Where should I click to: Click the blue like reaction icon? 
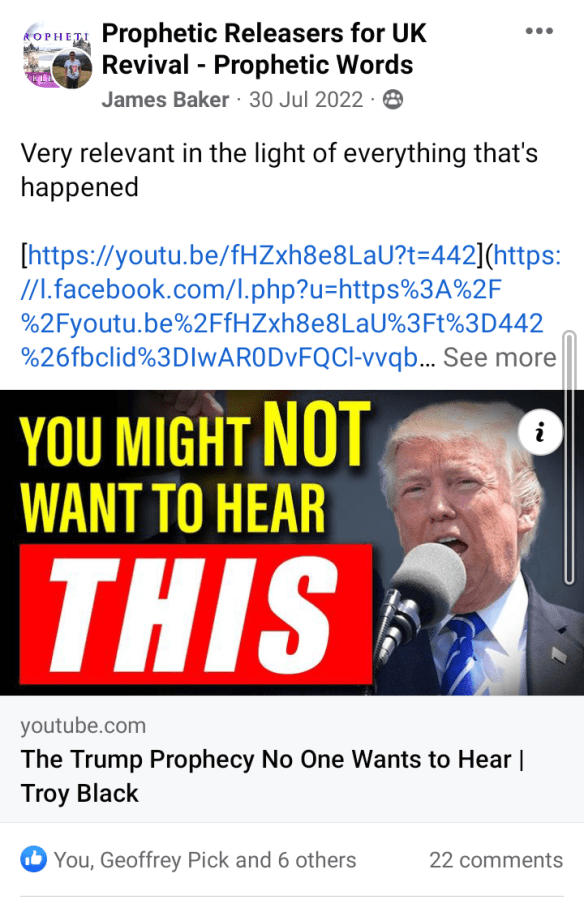click(34, 859)
